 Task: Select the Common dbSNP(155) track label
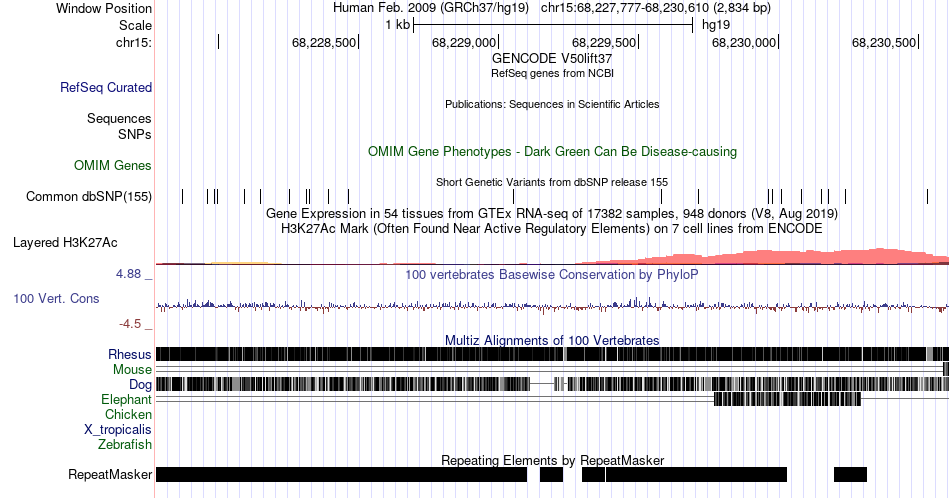(89, 196)
